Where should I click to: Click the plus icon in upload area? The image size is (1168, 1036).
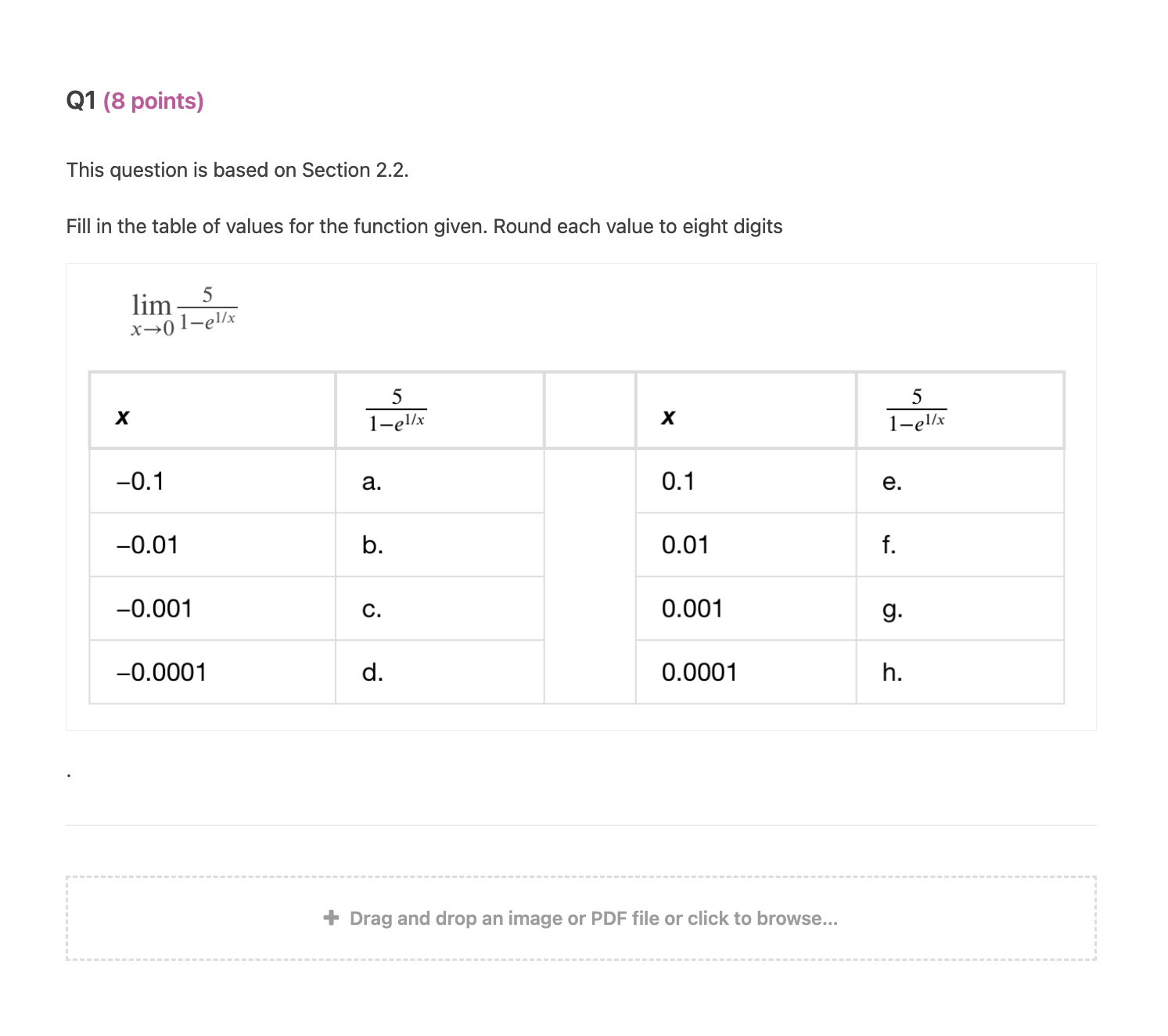tap(329, 918)
